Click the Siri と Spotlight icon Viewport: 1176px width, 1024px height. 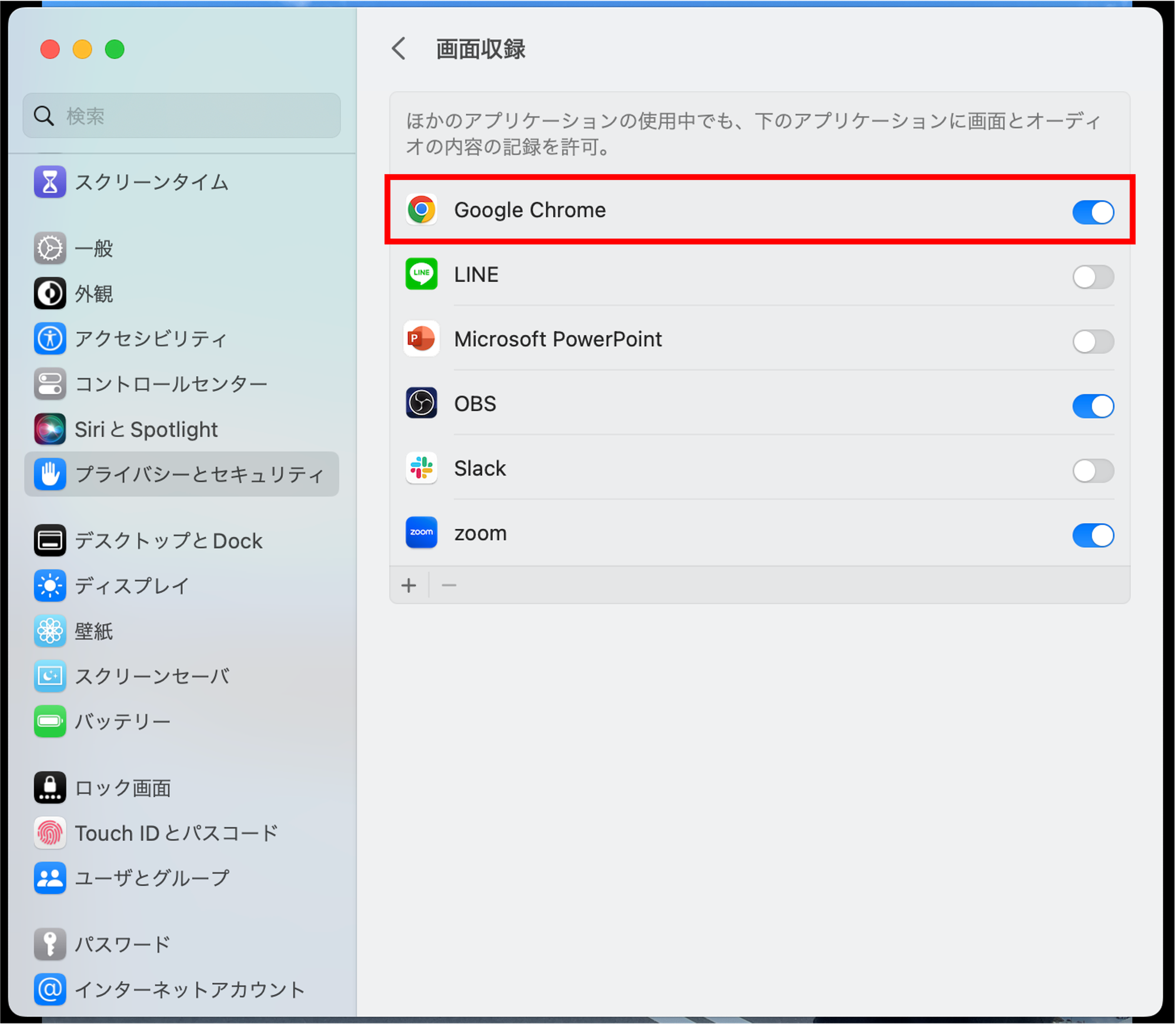coord(50,429)
